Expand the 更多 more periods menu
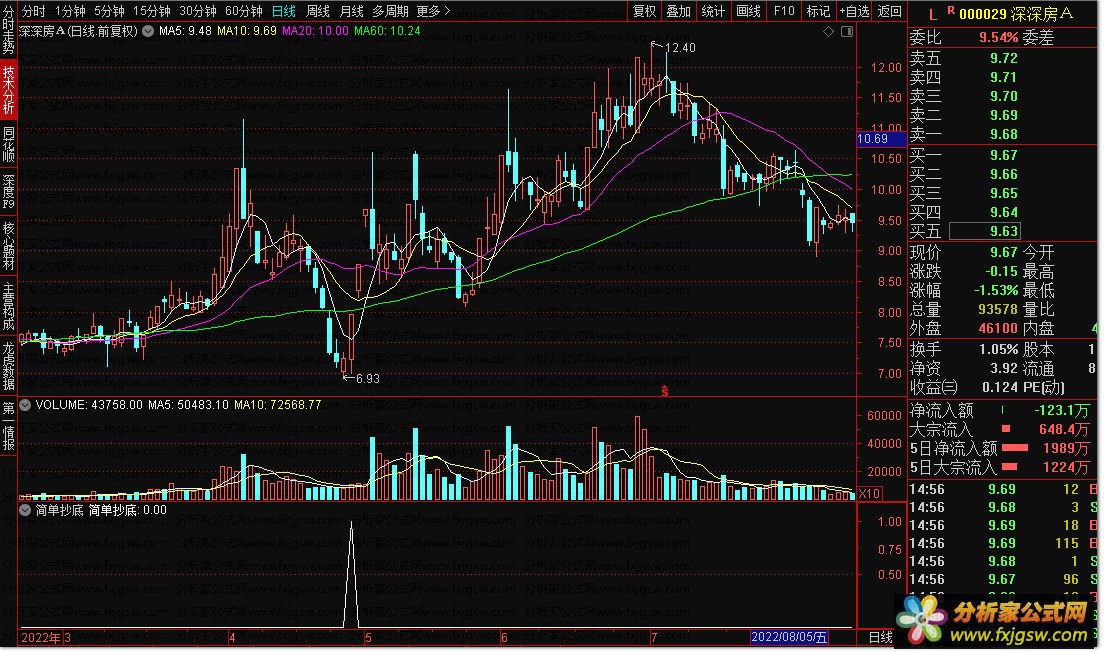This screenshot has width=1104, height=652. point(433,11)
